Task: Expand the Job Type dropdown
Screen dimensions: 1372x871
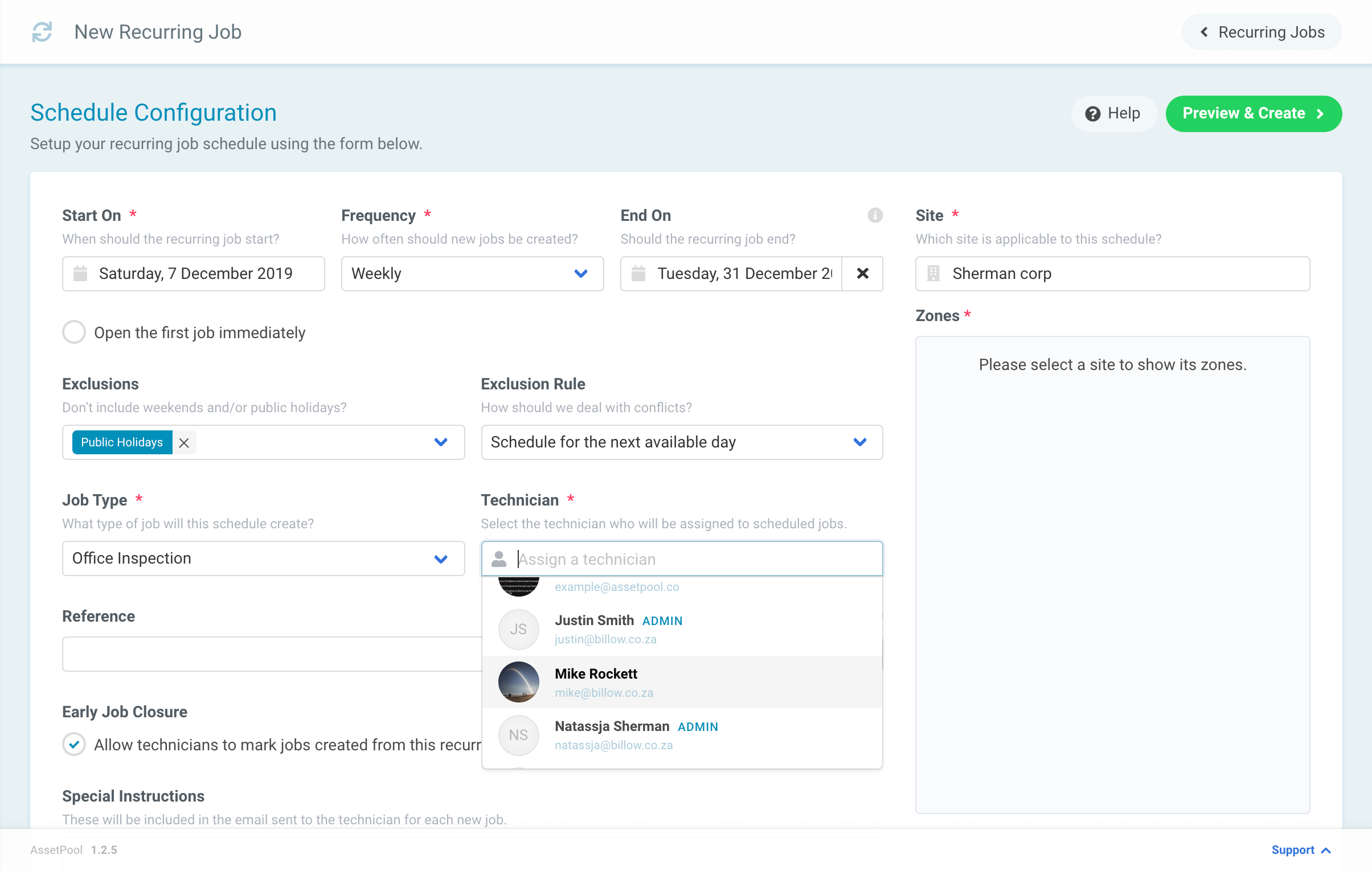Action: [x=263, y=559]
